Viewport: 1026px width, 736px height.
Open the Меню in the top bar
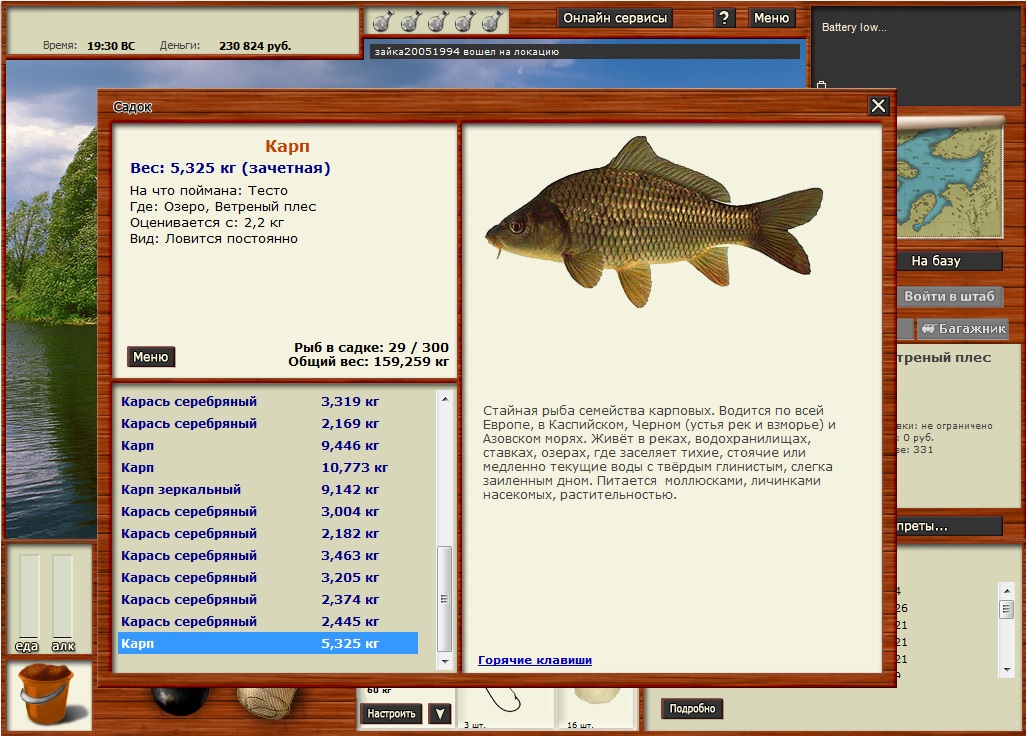[771, 18]
